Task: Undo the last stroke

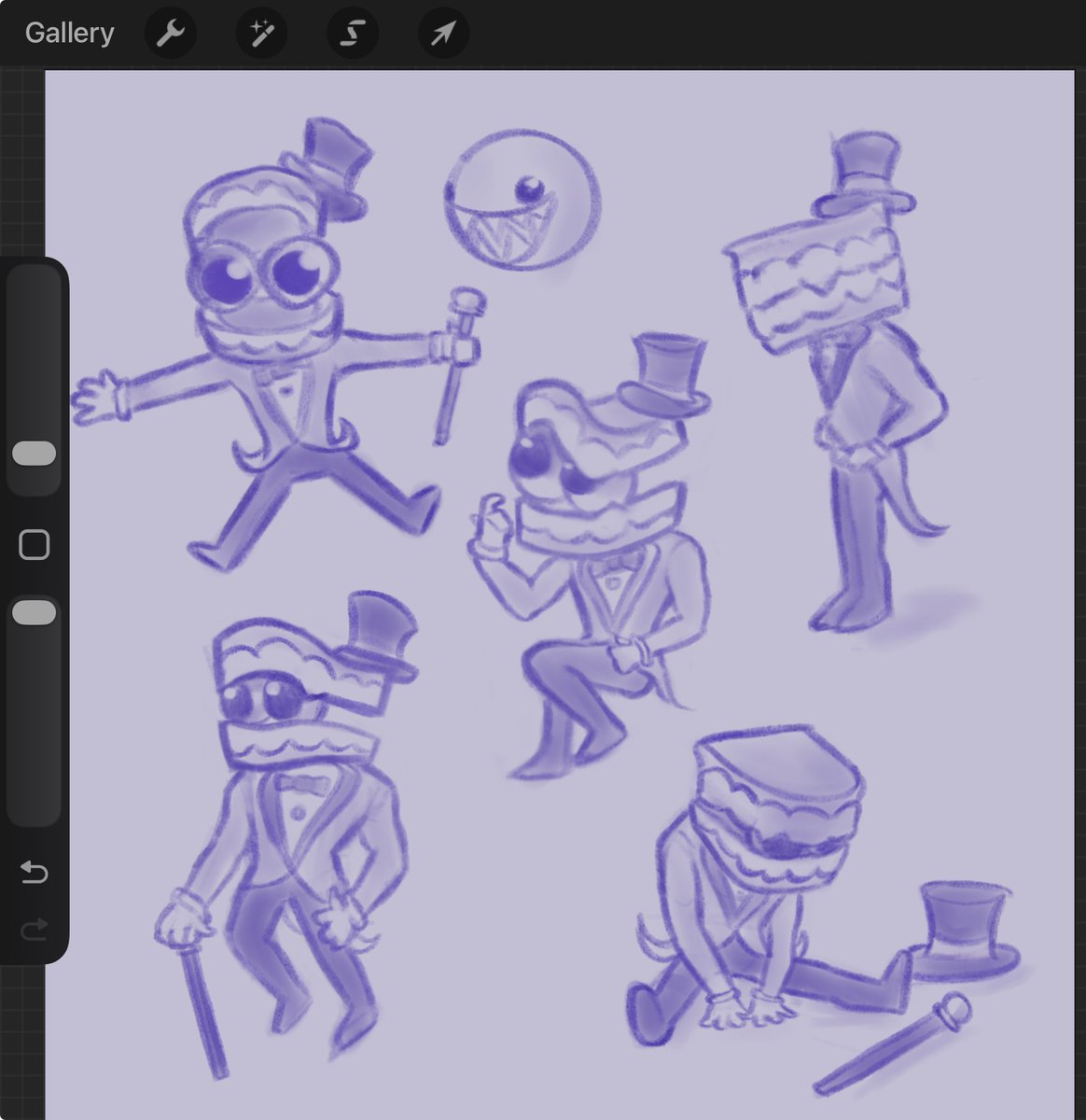Action: point(34,873)
